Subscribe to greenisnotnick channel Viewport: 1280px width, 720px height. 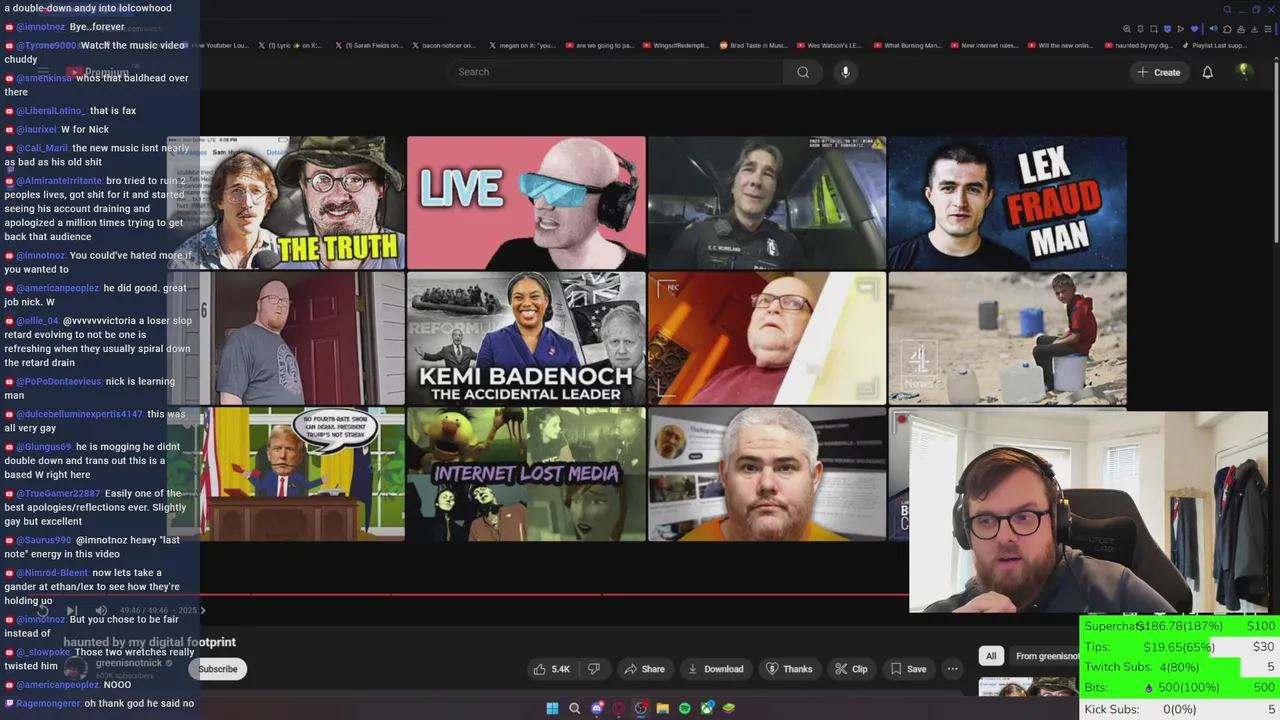[218, 669]
